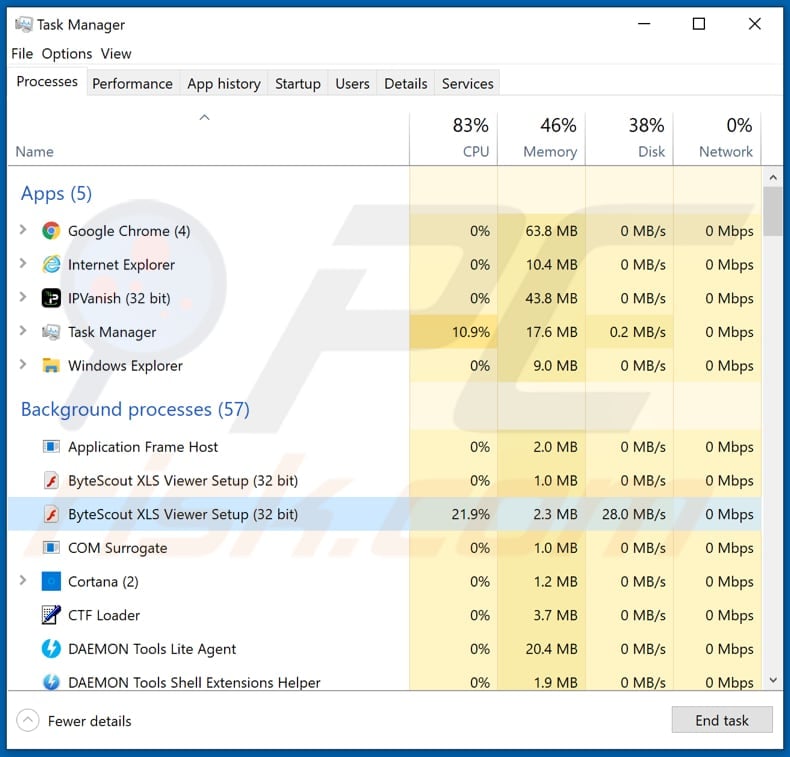Click the IPVanish app icon
Image resolution: width=790 pixels, height=757 pixels.
(51, 298)
